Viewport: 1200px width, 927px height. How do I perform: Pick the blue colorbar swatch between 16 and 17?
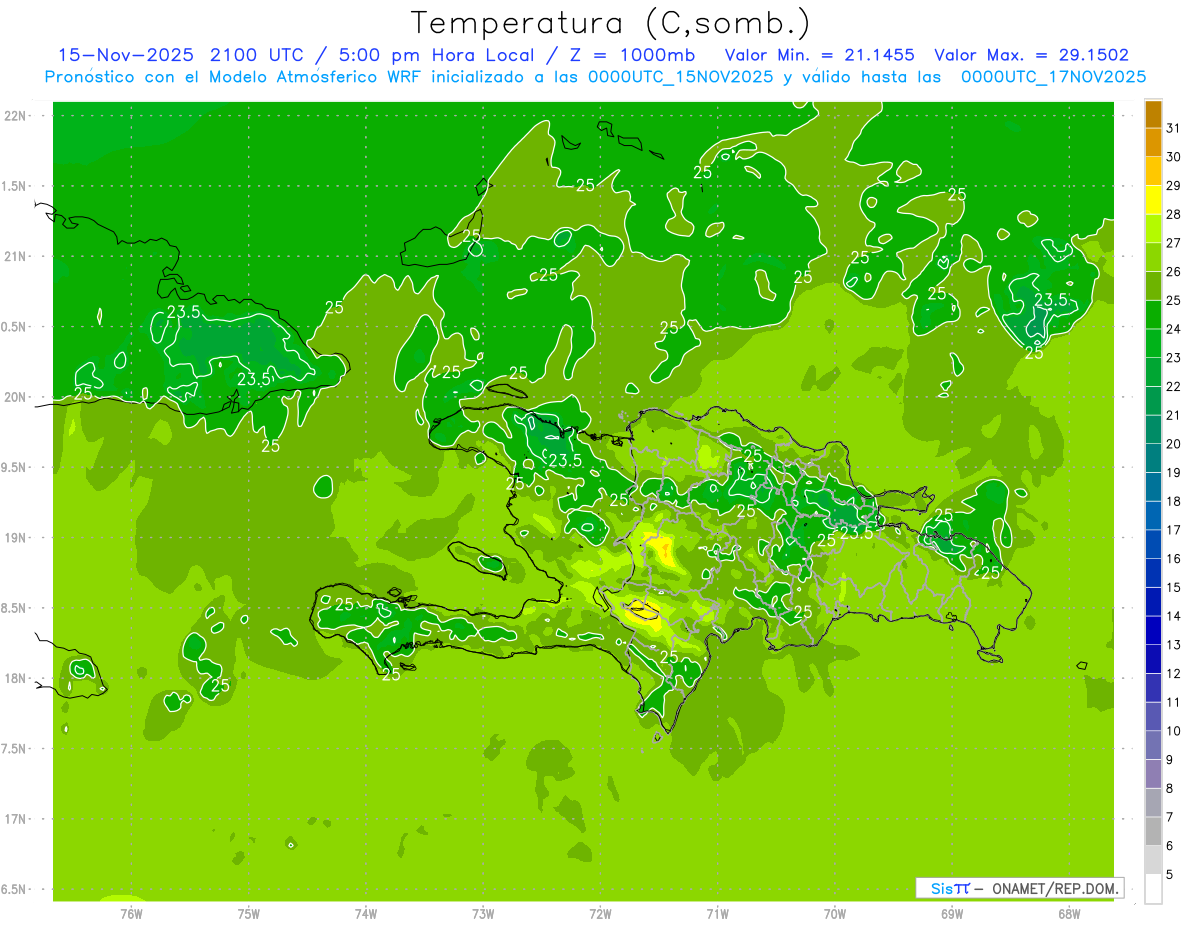tap(1153, 545)
